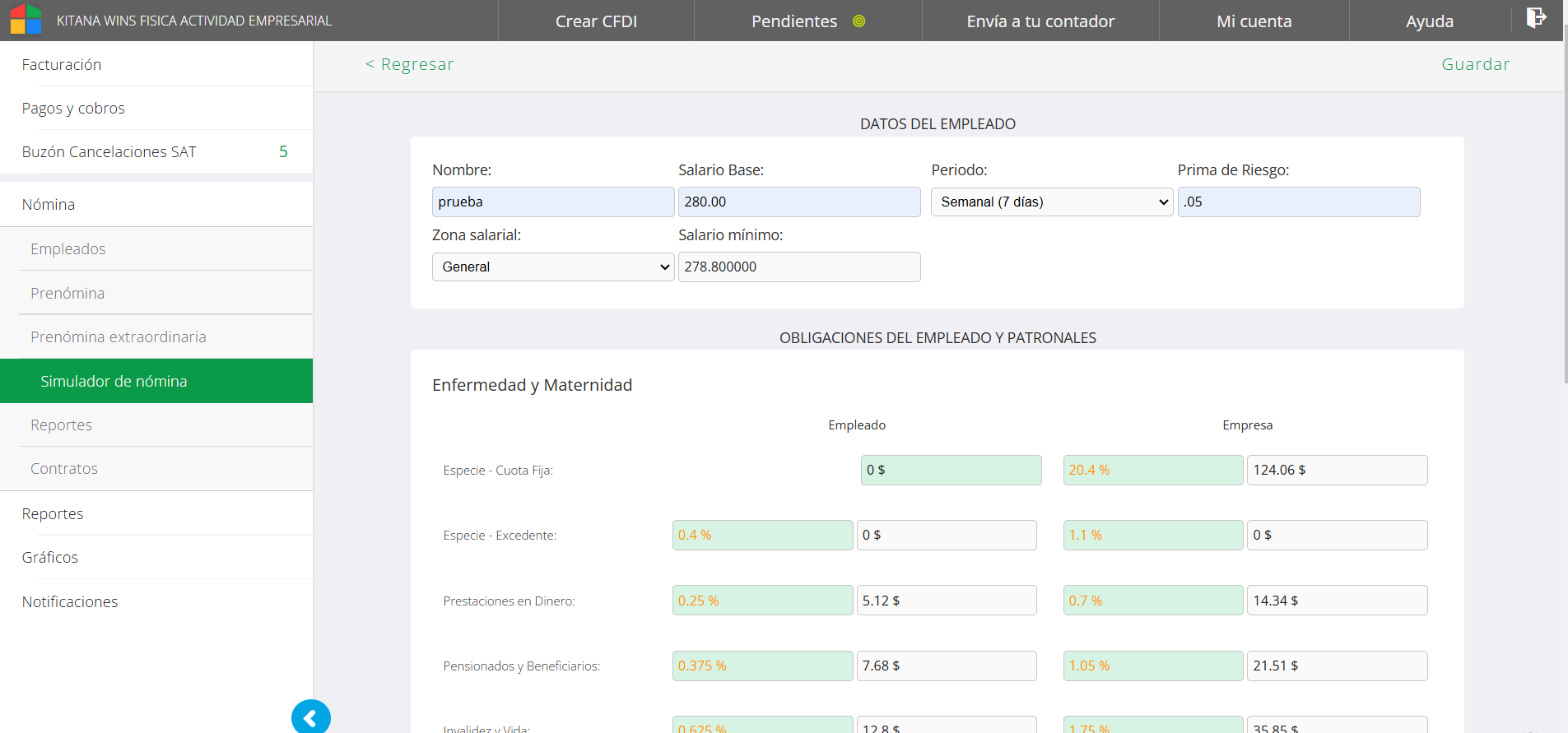Go to Envía a tu contador
Viewport: 1568px width, 733px height.
[x=1040, y=21]
